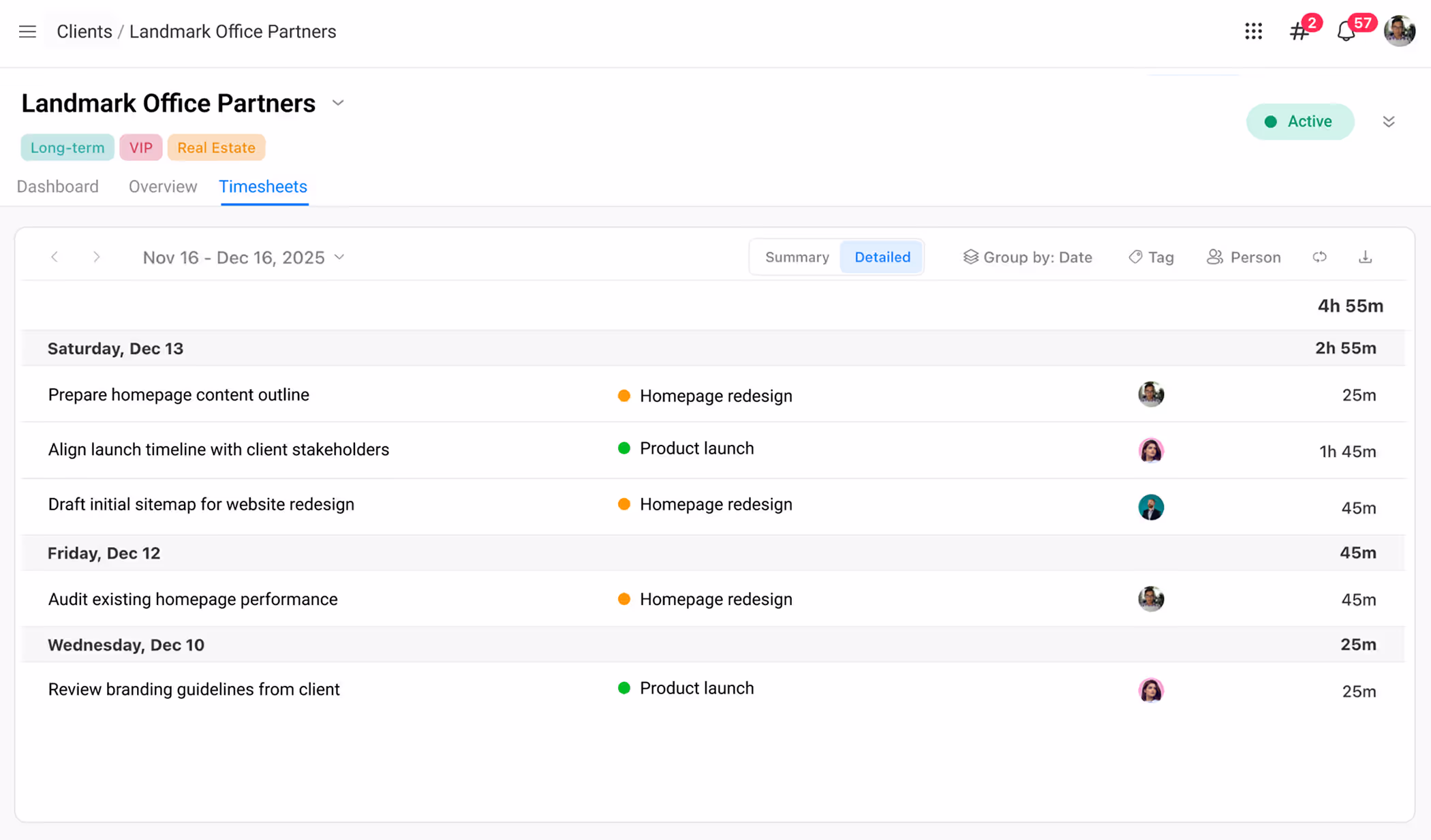
Task: View notifications from the bell icon
Action: coord(1345,32)
